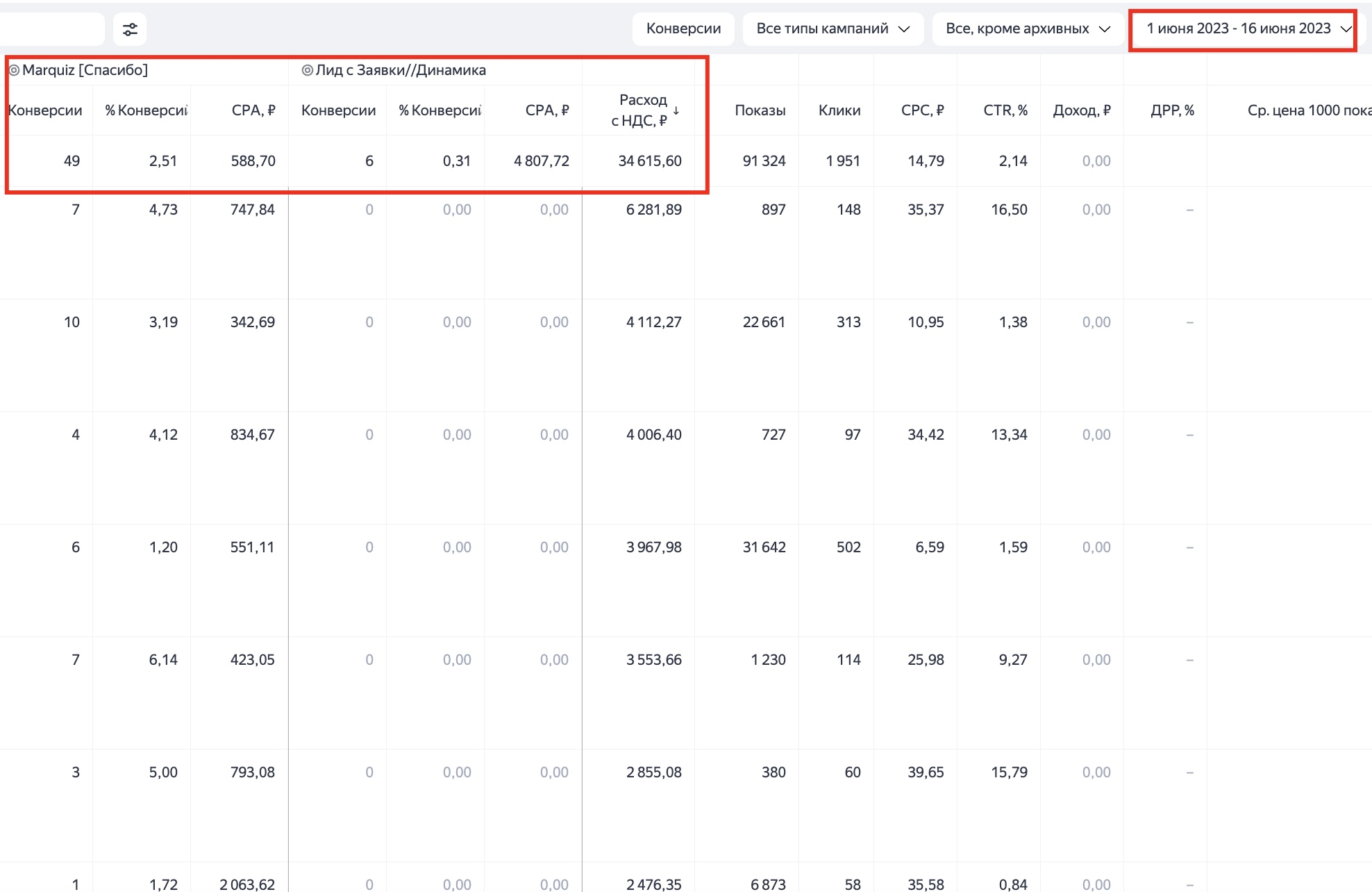Open the Конверсии button
This screenshot has height=892, width=1372.
click(x=683, y=29)
